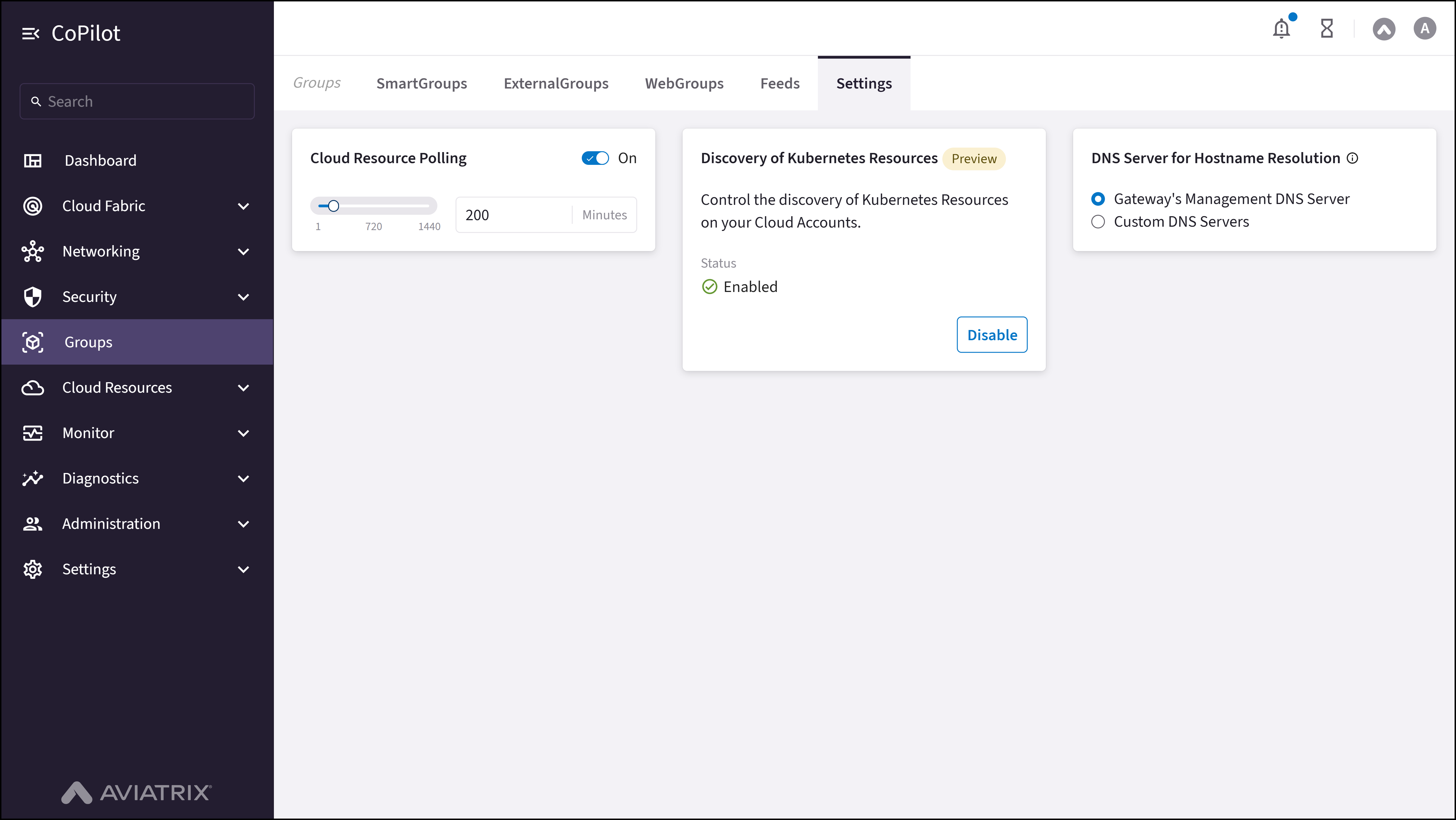Disable Discovery of Kubernetes Resources
The height and width of the screenshot is (820, 1456).
click(x=991, y=335)
